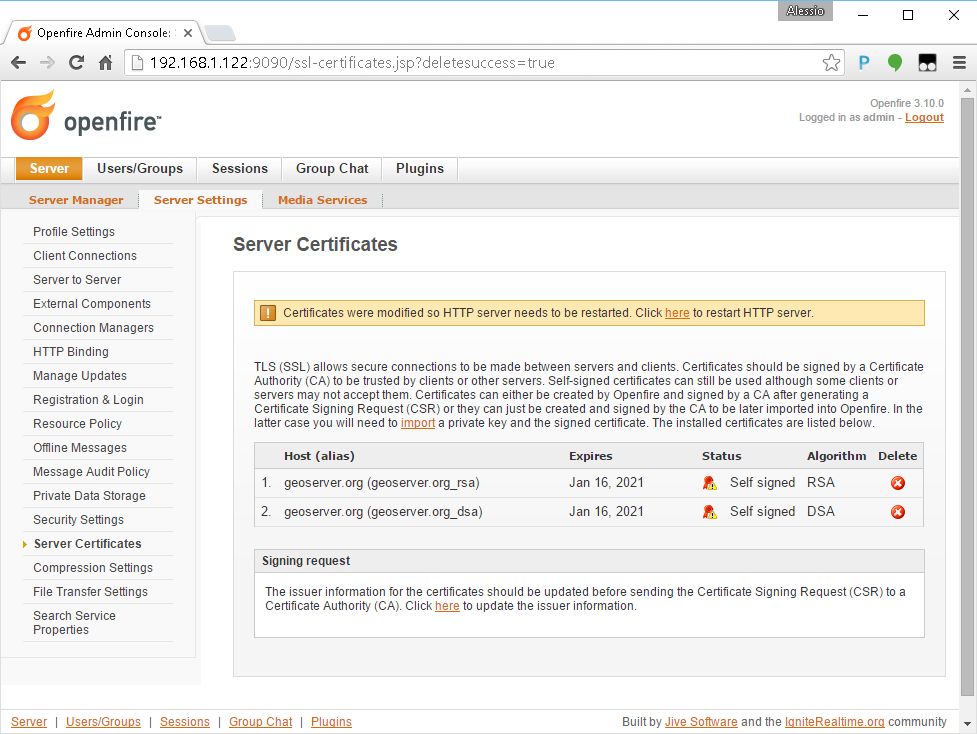The image size is (977, 734).
Task: Reload the page in Chrome
Action: (x=76, y=63)
